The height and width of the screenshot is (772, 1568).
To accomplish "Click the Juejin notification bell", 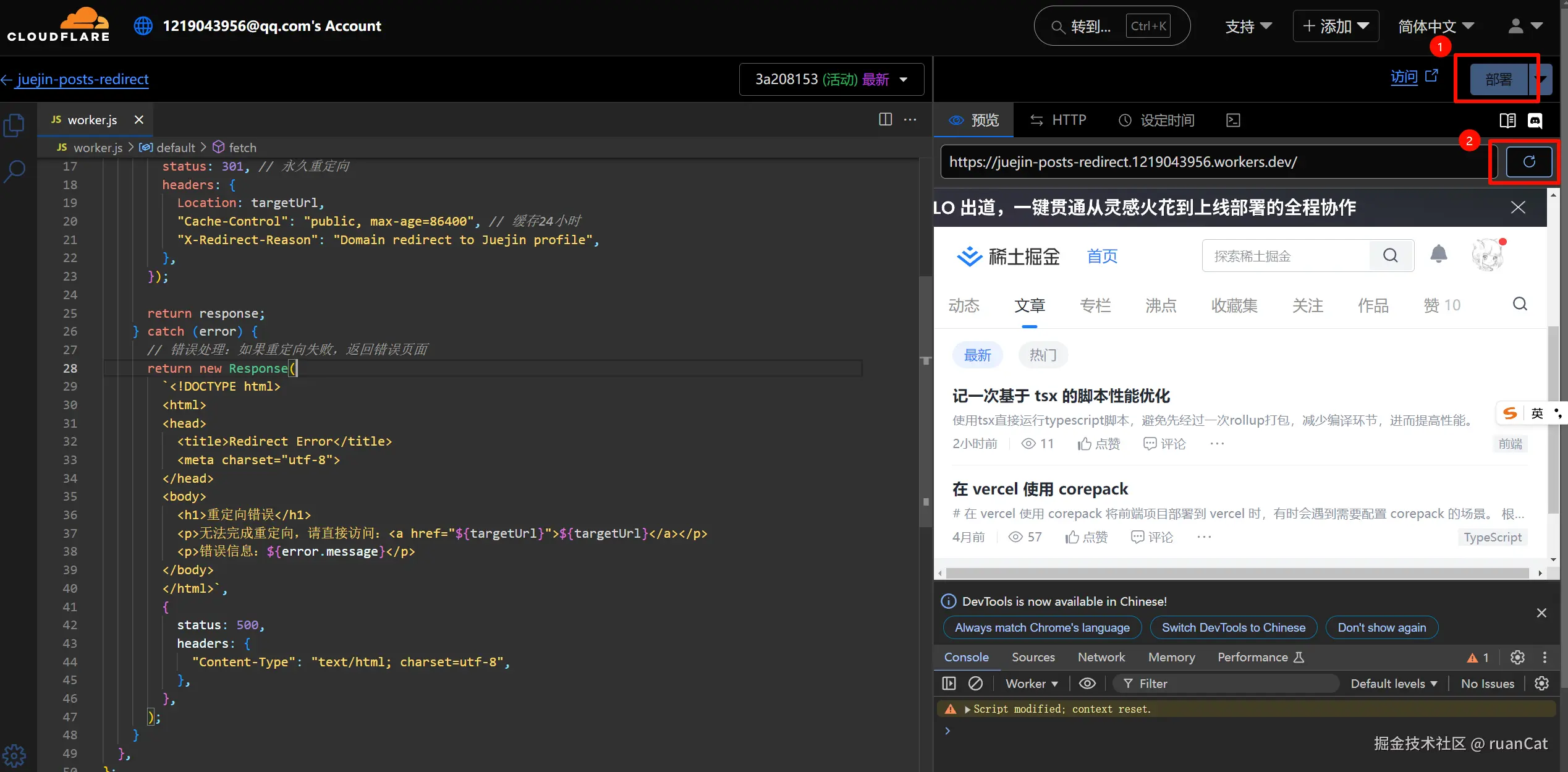I will [x=1438, y=254].
